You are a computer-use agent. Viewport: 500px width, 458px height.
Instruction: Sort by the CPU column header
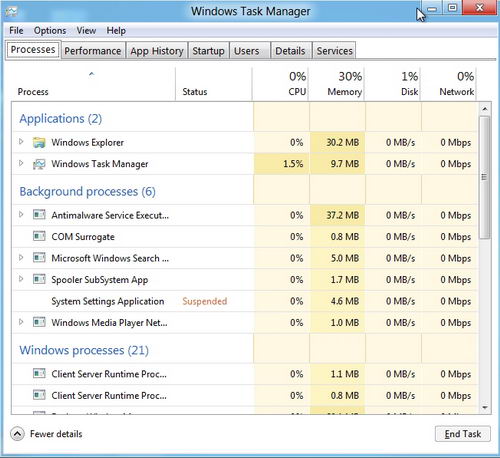pos(281,84)
